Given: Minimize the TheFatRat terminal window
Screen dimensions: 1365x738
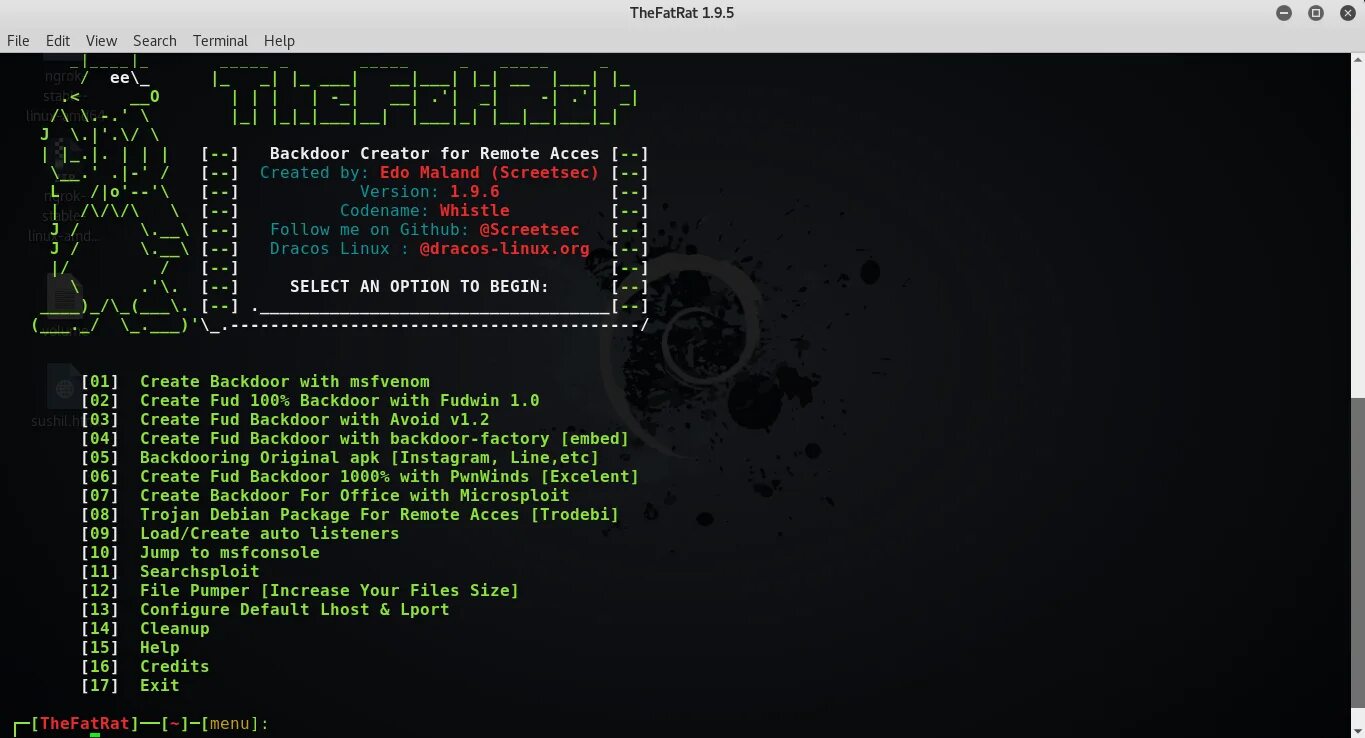Looking at the screenshot, I should pos(1284,13).
